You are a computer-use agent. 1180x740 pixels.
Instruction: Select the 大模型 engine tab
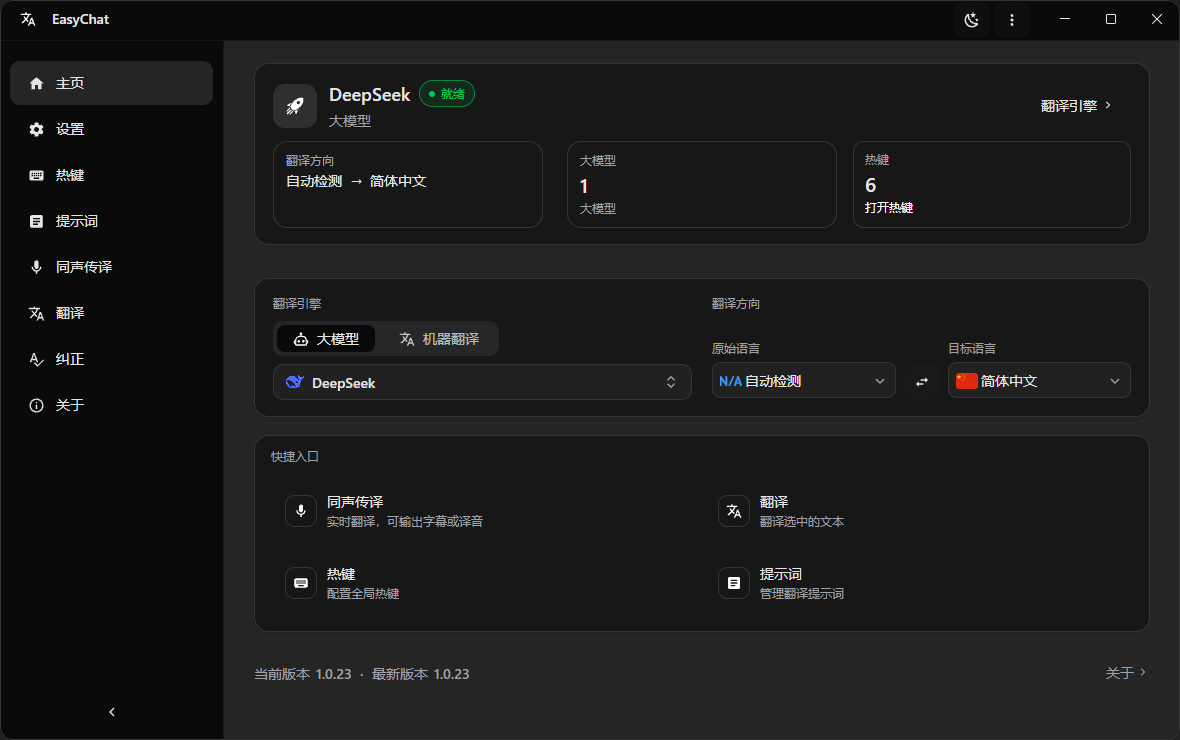coord(326,340)
